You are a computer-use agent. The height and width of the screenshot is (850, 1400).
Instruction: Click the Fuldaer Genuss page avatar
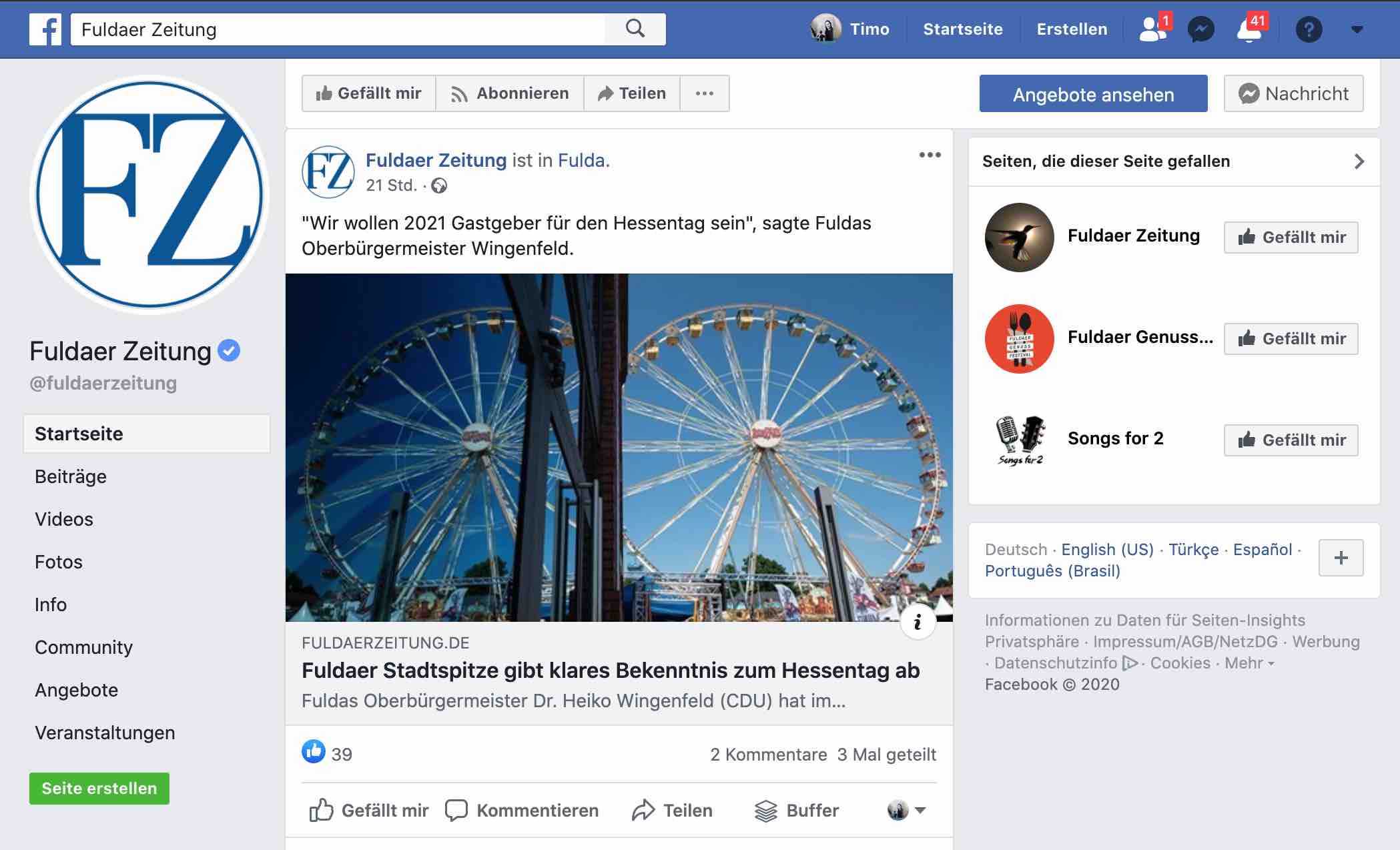tap(1019, 339)
